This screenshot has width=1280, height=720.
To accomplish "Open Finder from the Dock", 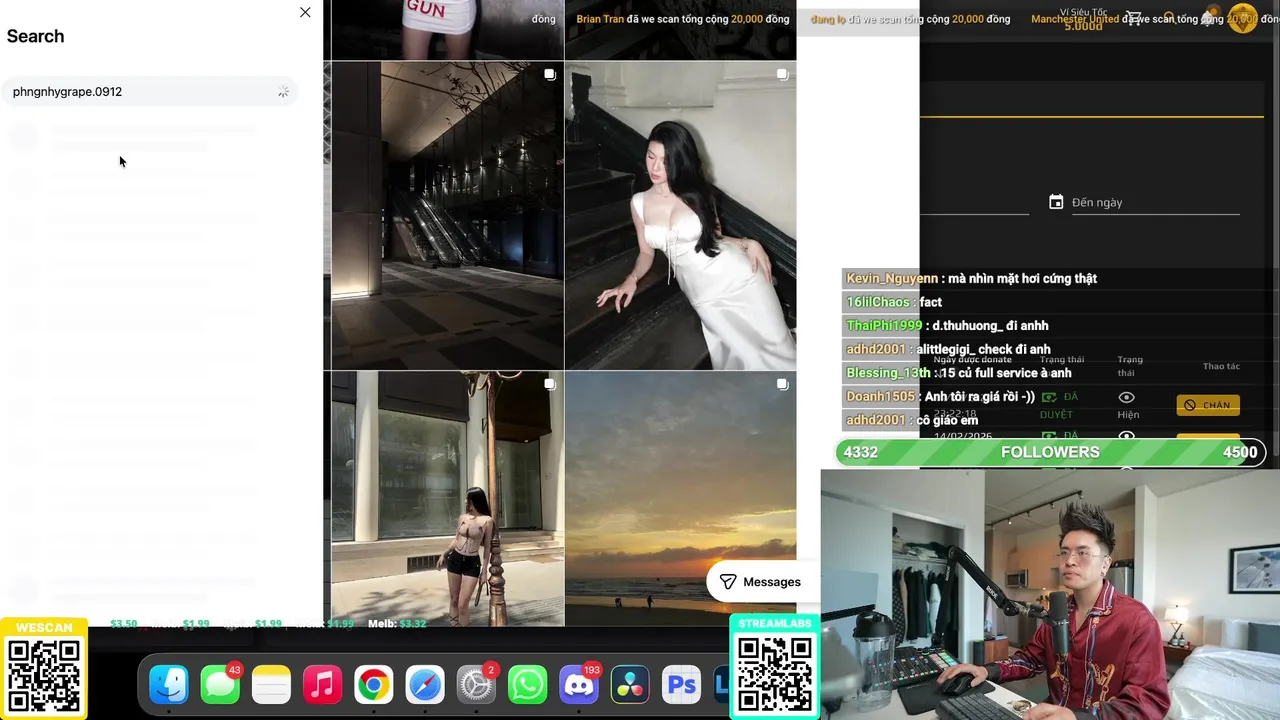I will tap(169, 685).
